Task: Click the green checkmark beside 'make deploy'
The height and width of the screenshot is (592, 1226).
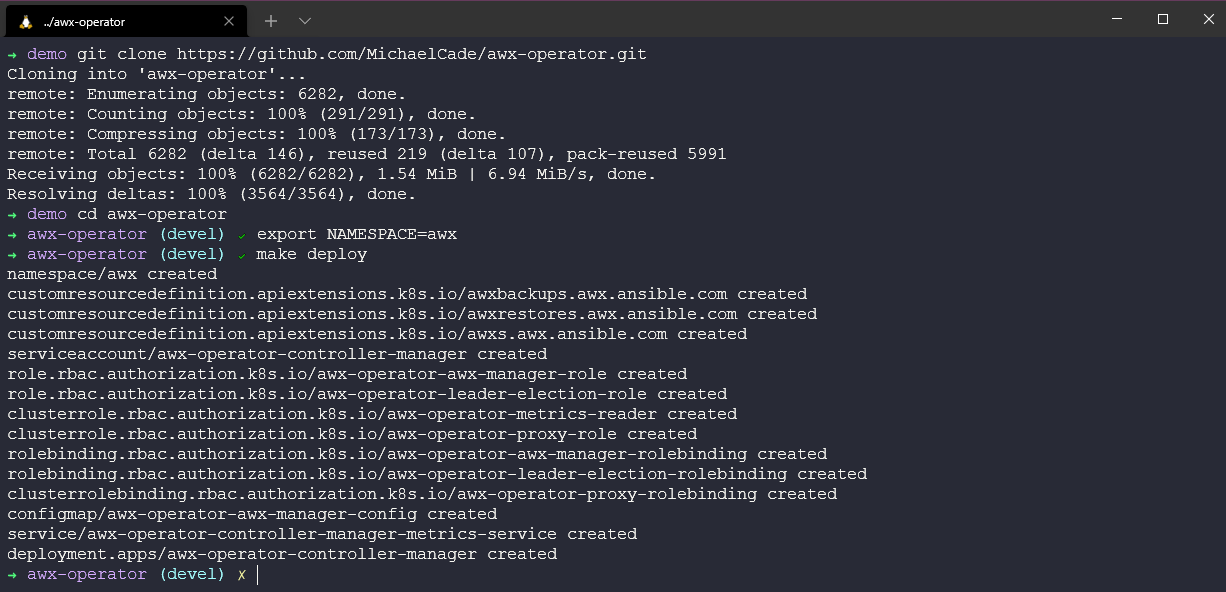Action: [x=240, y=254]
